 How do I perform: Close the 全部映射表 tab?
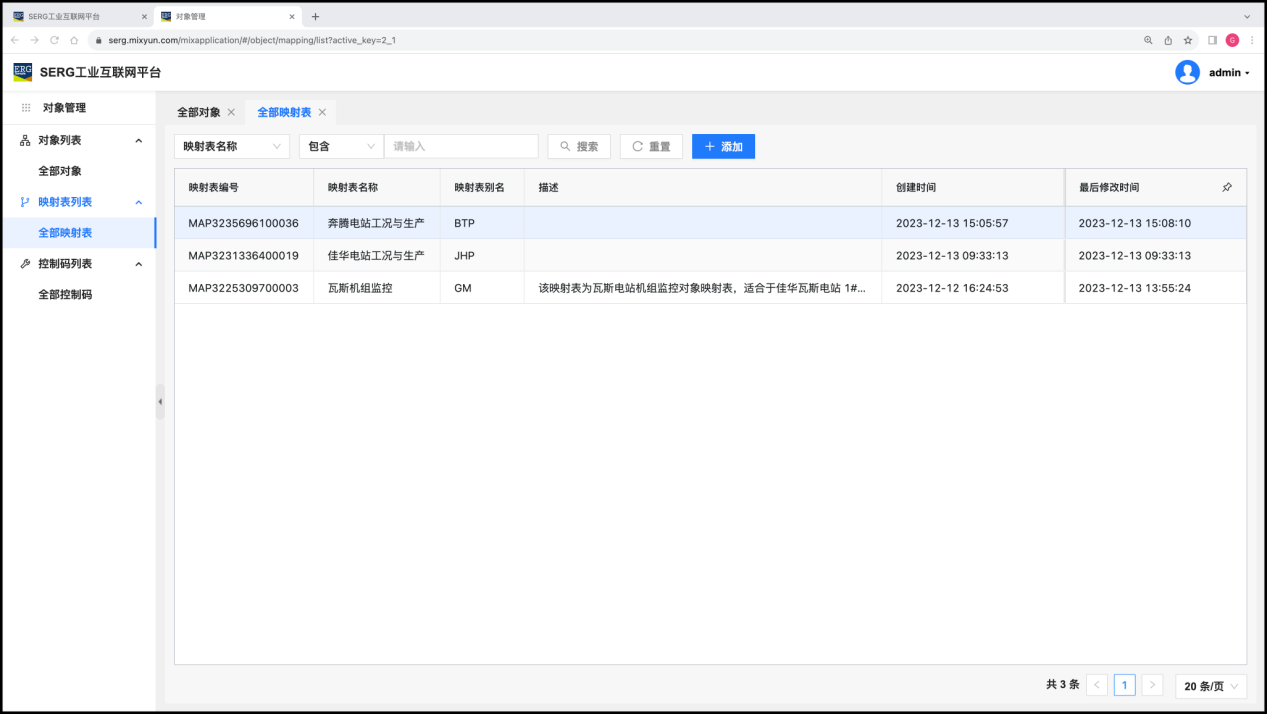[322, 112]
